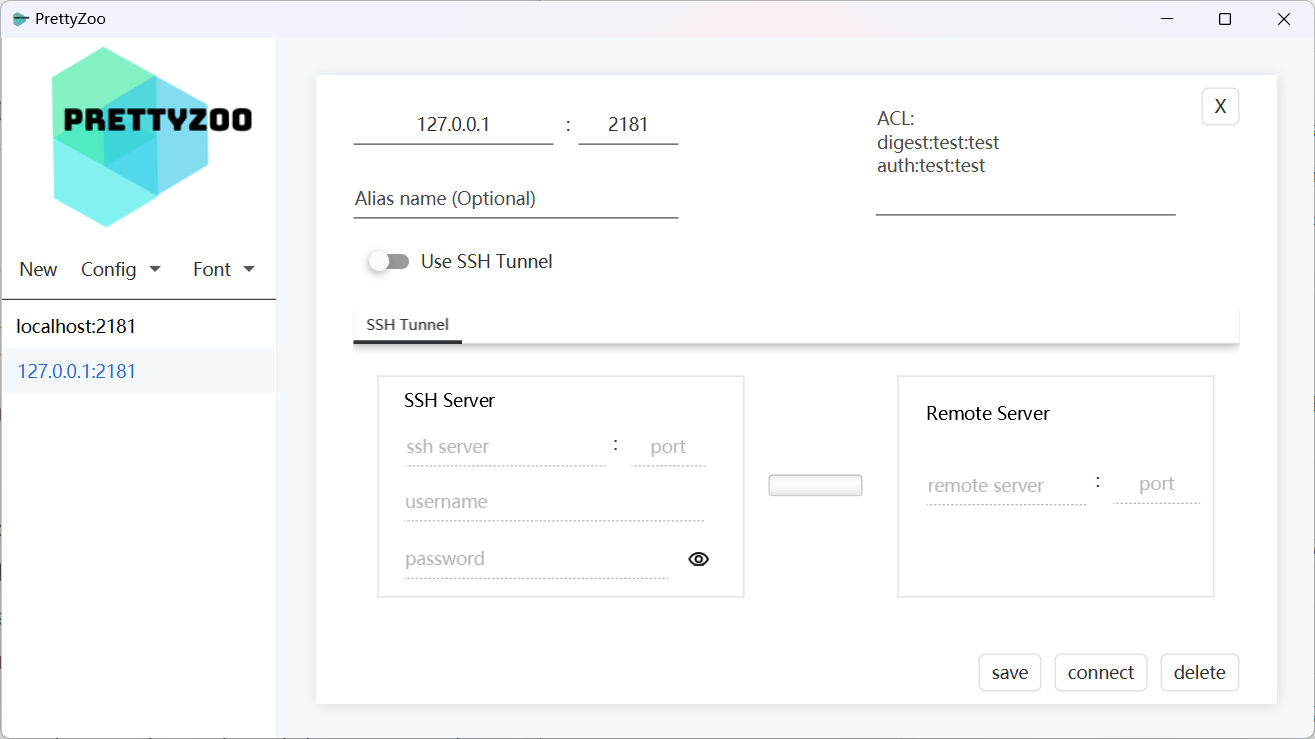The width and height of the screenshot is (1315, 739).
Task: Close the server config panel with X
Action: tap(1220, 107)
